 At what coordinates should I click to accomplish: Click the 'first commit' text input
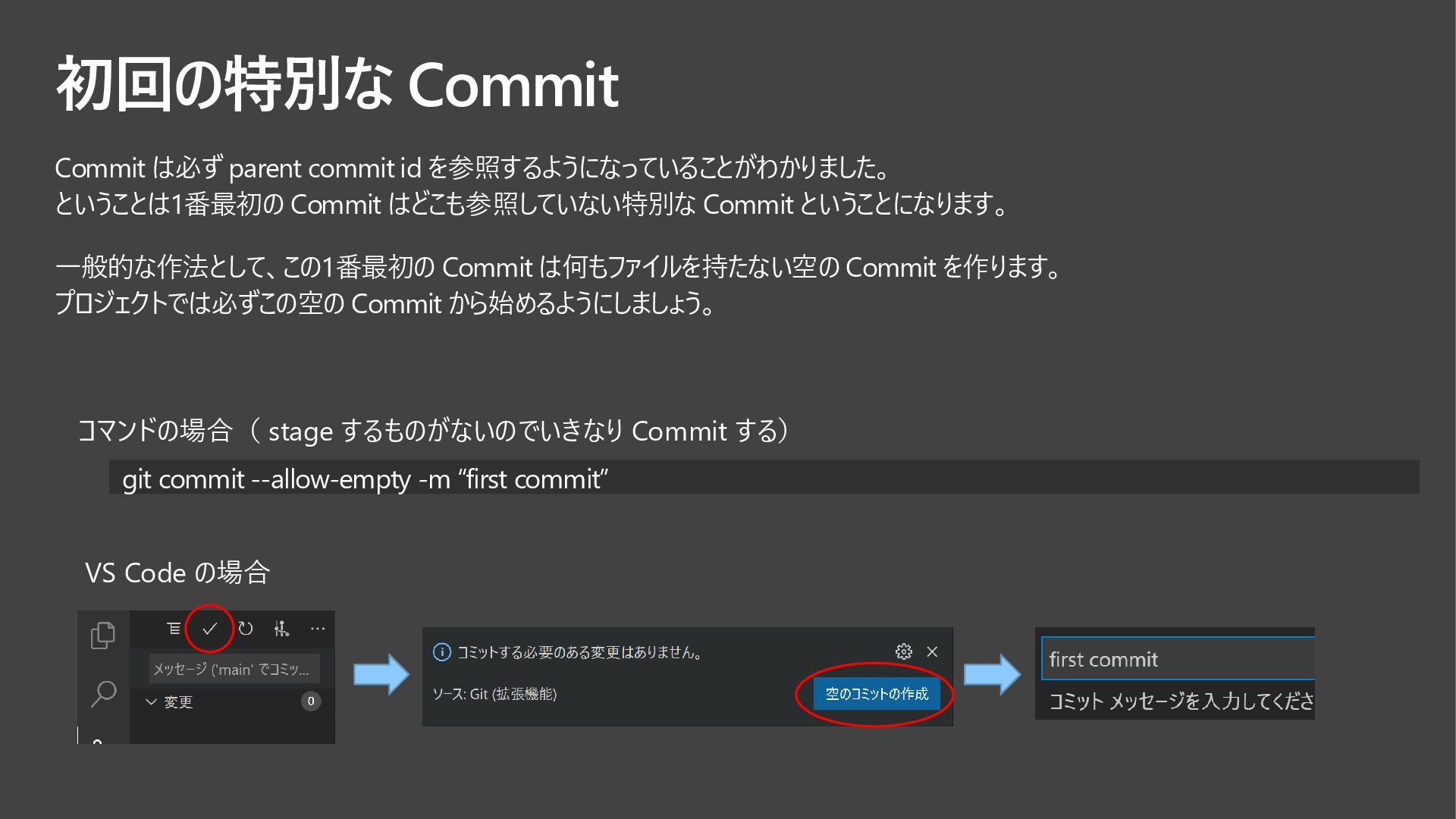coord(1177,659)
